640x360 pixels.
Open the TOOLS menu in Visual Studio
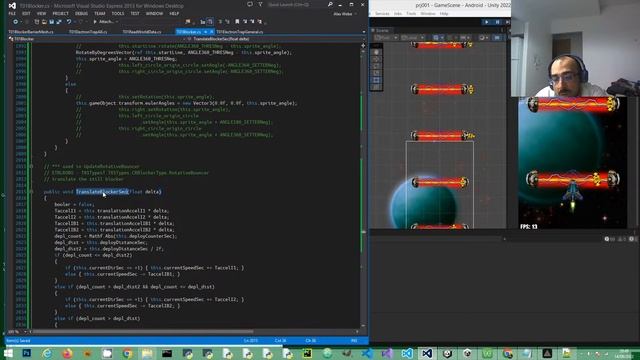118,13
